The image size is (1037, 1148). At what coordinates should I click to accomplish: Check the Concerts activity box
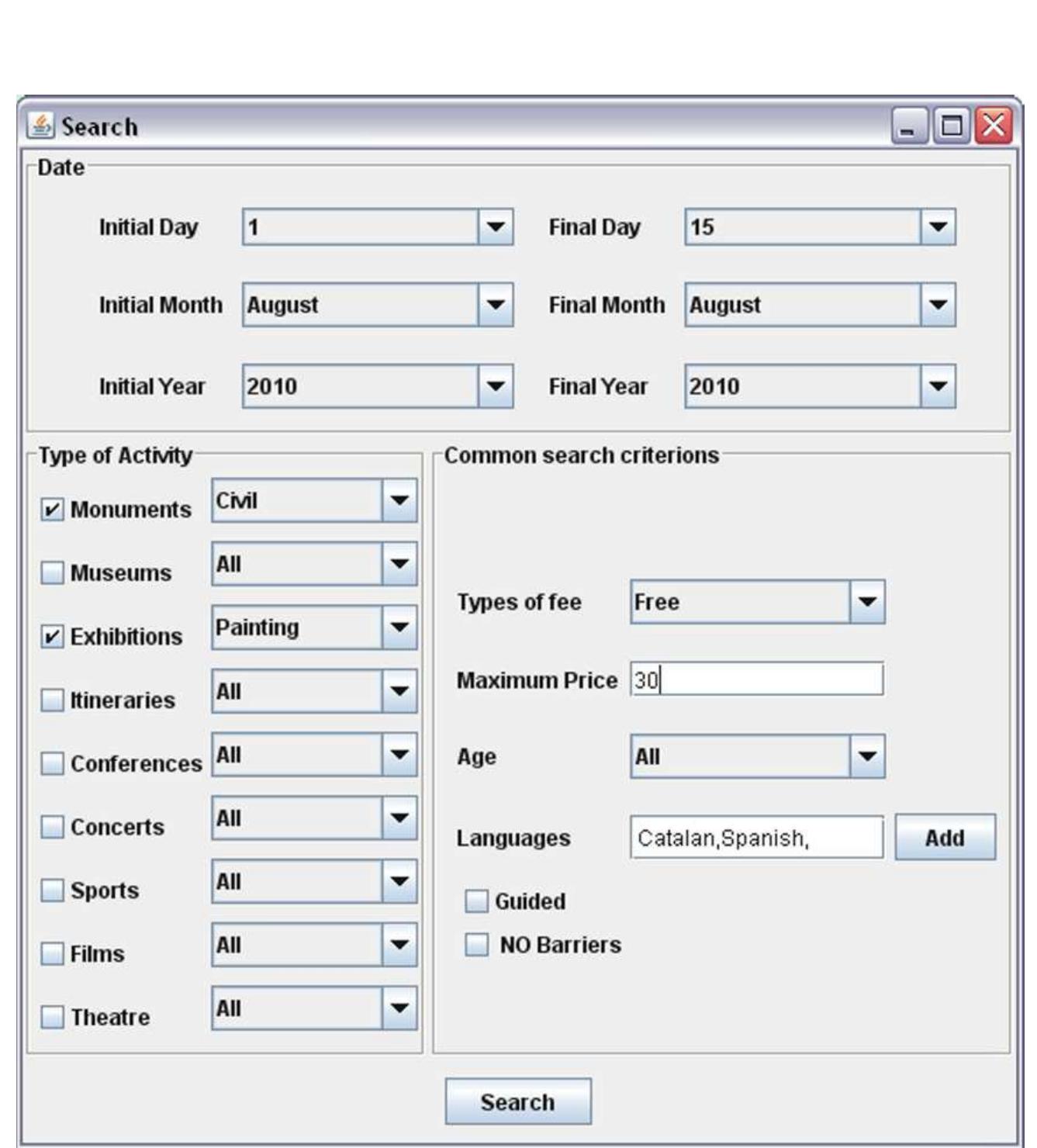52,827
